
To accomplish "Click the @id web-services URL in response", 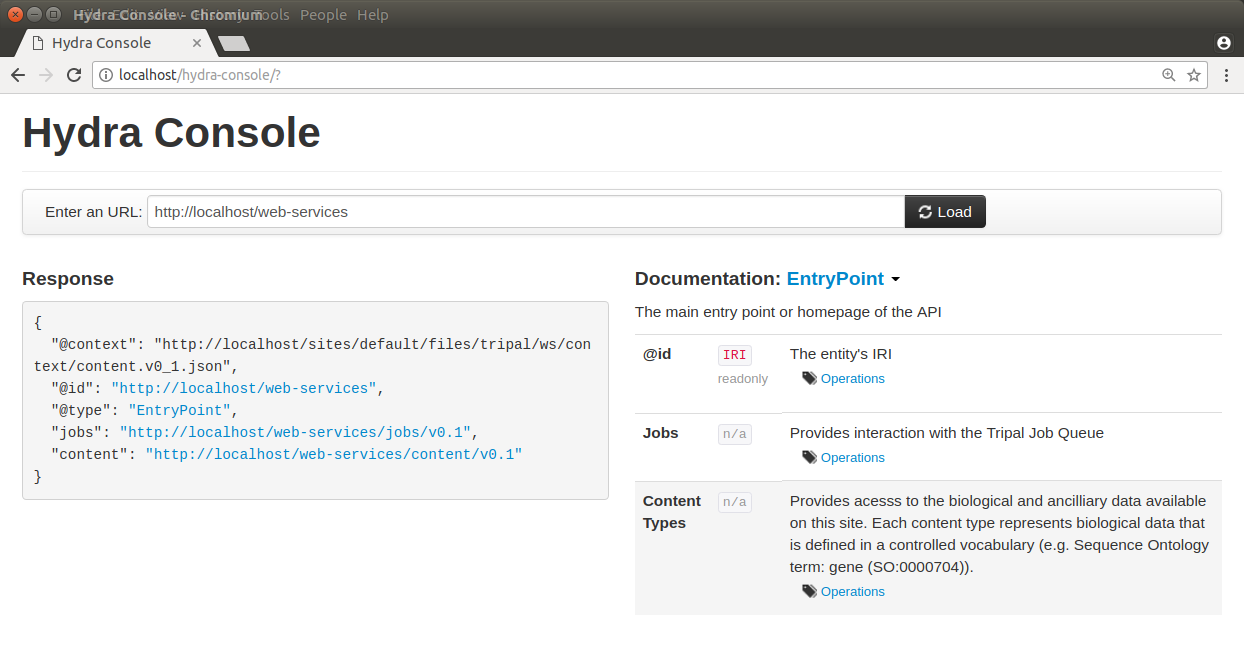I will (x=243, y=388).
